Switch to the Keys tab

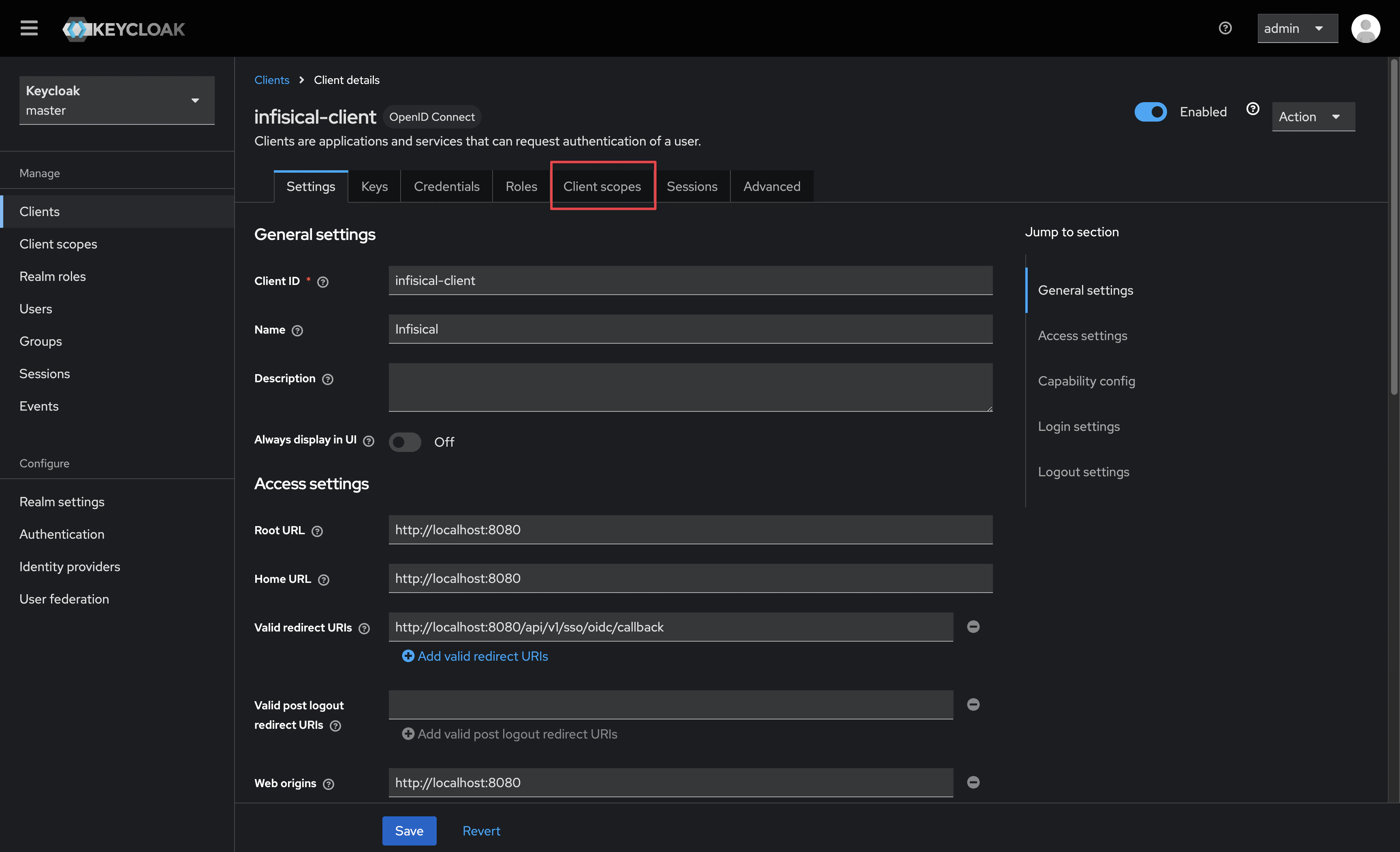(x=374, y=186)
